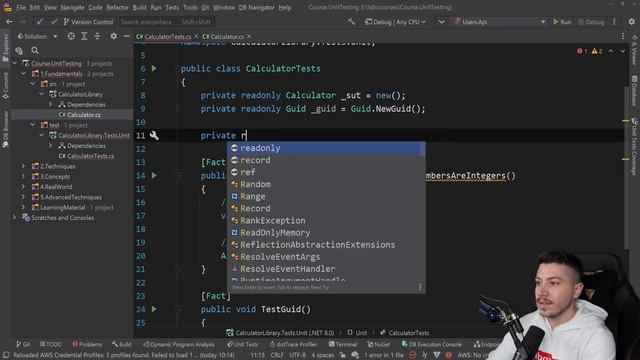This screenshot has height=360, width=640.
Task: Open the NuGet tool window
Action: (x=379, y=344)
